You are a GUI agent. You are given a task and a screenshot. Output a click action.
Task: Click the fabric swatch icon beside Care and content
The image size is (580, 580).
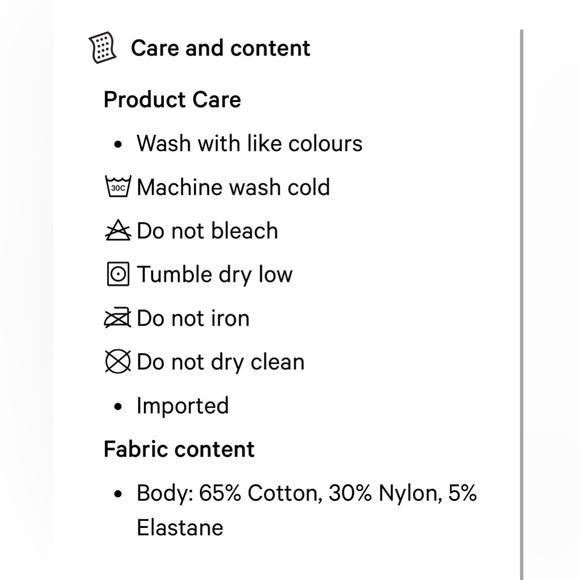click(102, 48)
